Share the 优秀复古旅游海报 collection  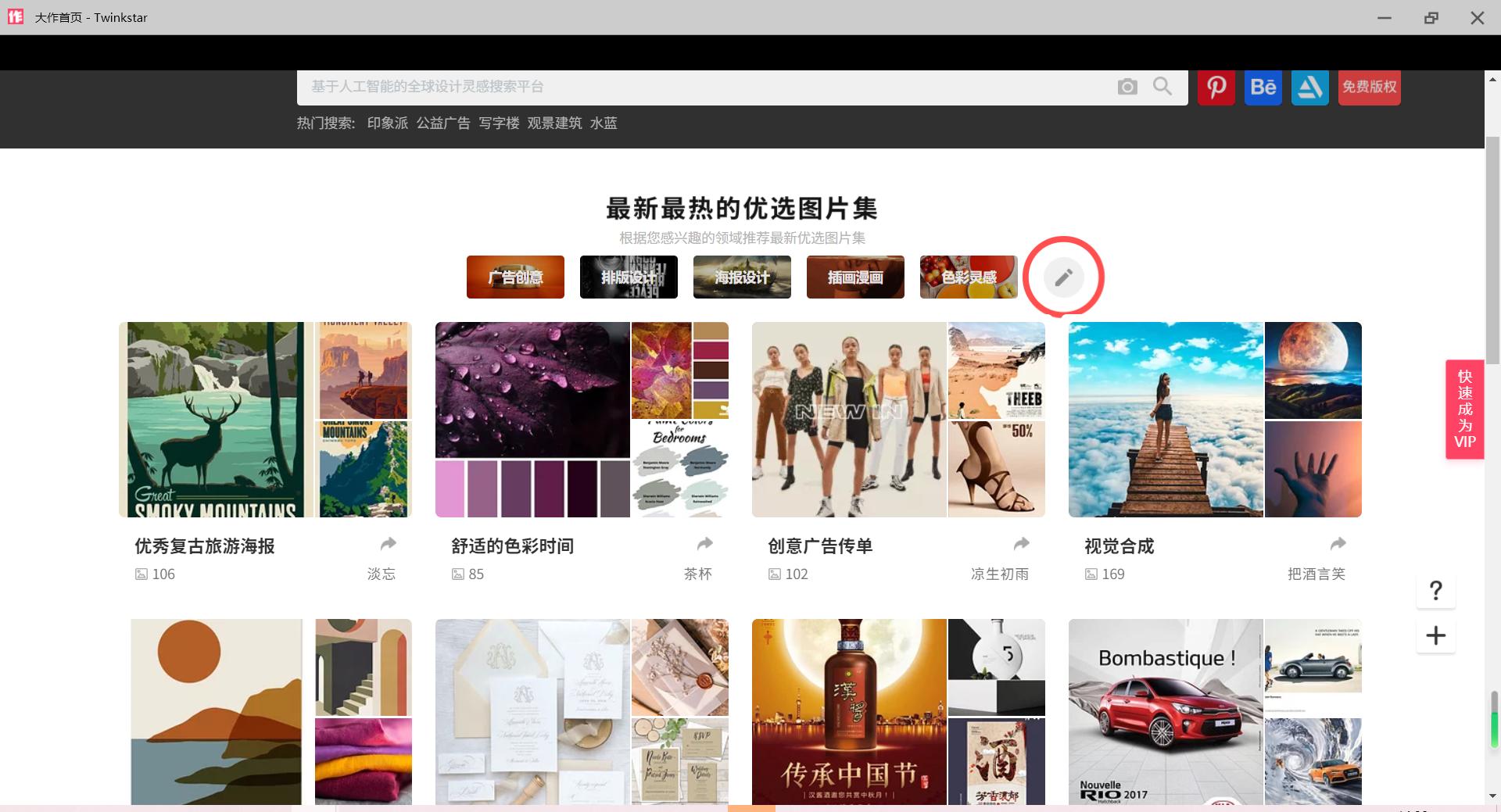(x=389, y=543)
